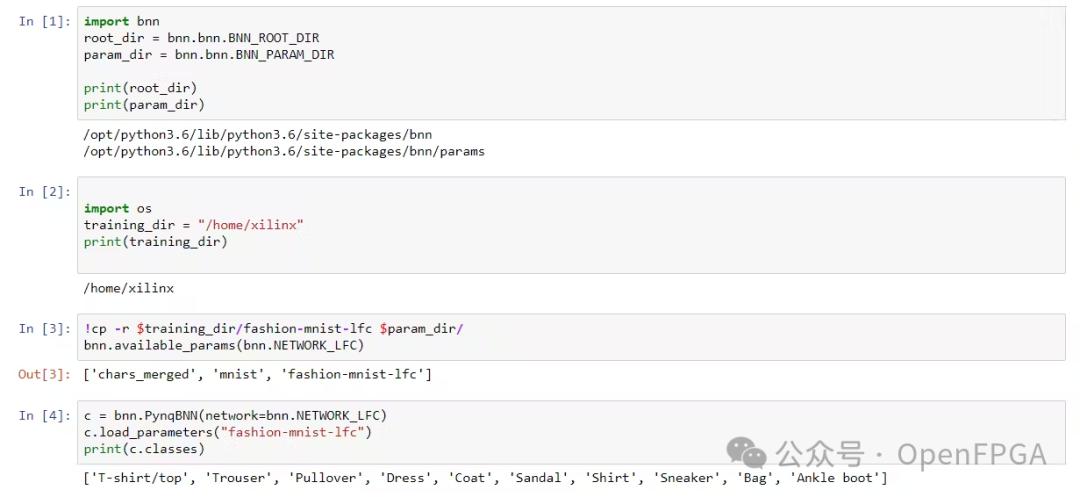Image resolution: width=1080 pixels, height=497 pixels.
Task: Click the print(param_dir) statement
Action: 144,104
